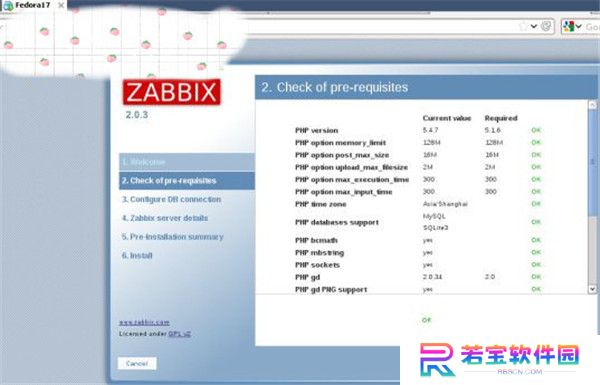
Task: Click the Asia/Shanghai time zone value
Action: (x=445, y=204)
